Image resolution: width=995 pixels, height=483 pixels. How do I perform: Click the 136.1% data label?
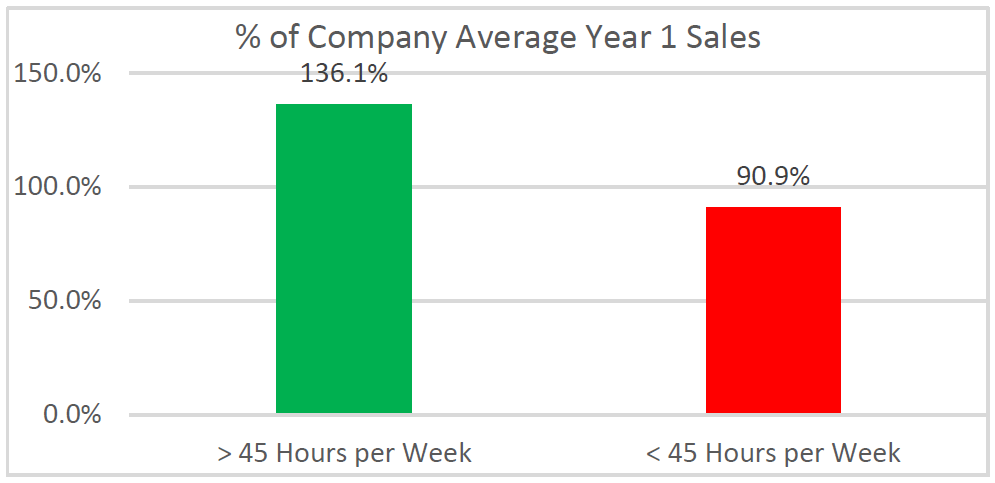click(x=343, y=74)
